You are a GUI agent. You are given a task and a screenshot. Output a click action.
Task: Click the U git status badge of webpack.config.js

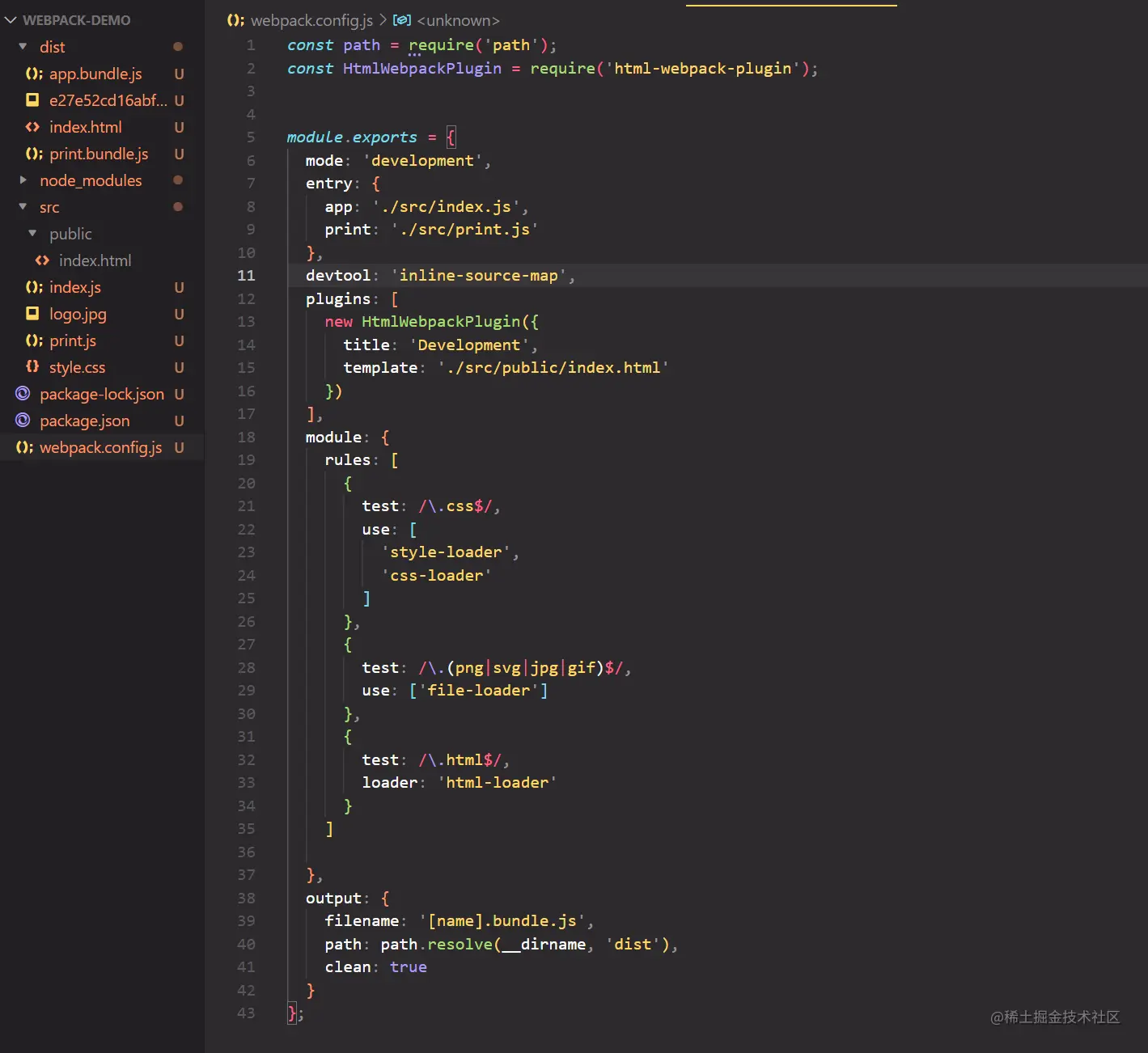179,447
